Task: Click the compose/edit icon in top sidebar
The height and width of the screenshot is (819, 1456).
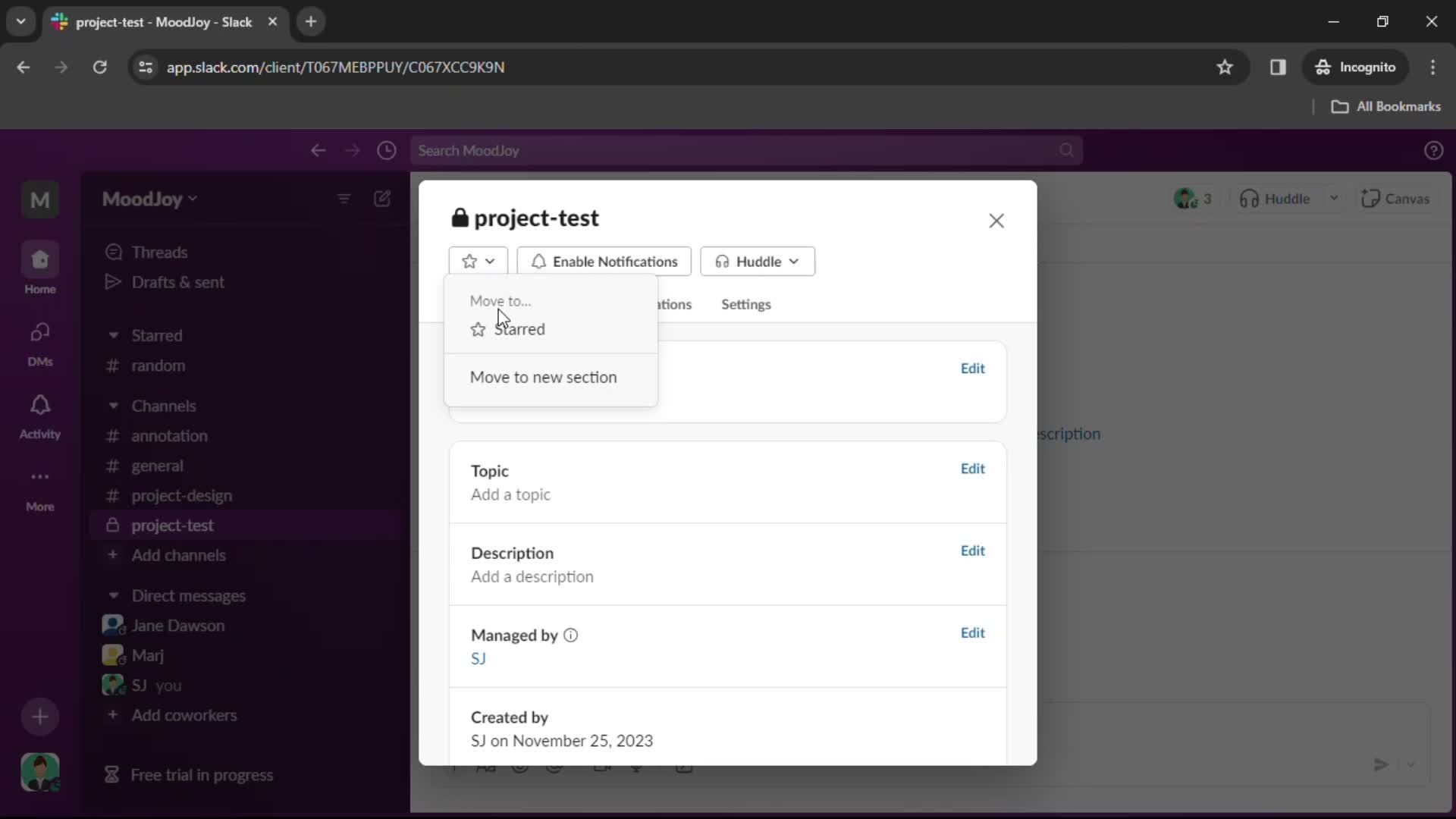Action: pos(383,199)
